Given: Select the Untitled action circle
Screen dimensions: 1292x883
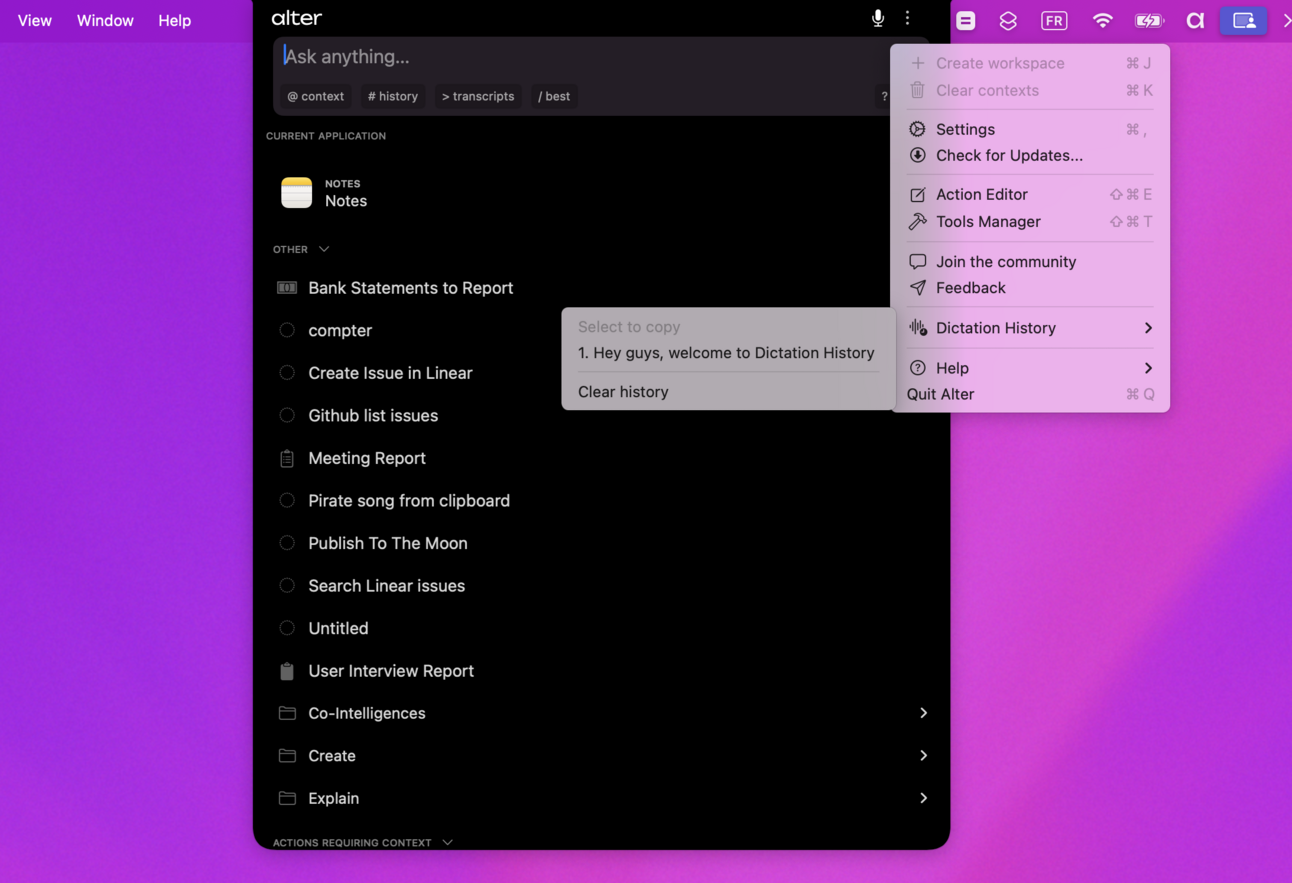Looking at the screenshot, I should point(287,628).
